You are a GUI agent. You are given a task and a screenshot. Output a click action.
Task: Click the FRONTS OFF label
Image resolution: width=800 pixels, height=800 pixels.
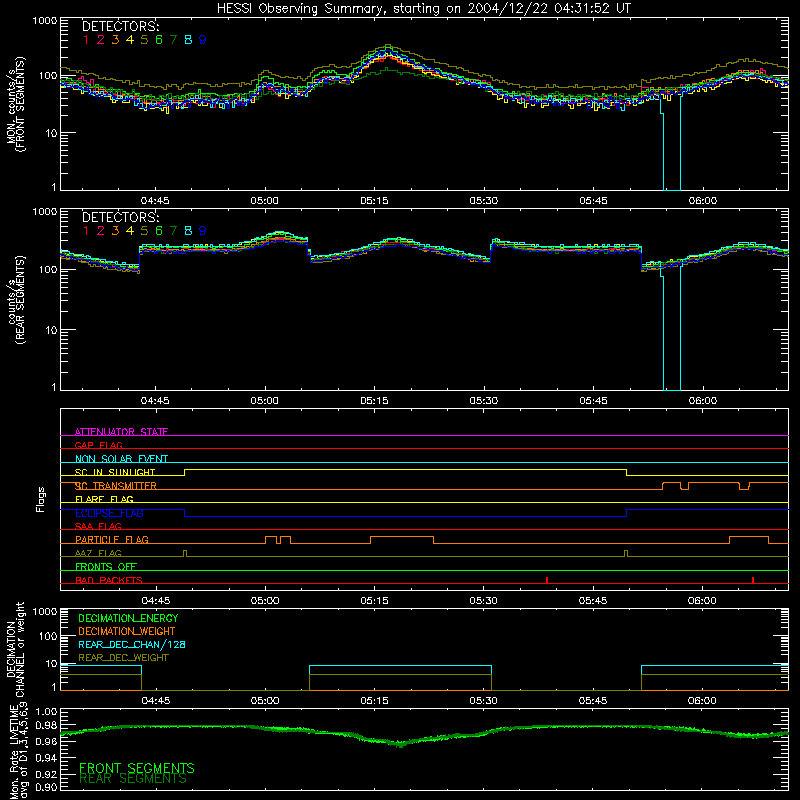106,566
